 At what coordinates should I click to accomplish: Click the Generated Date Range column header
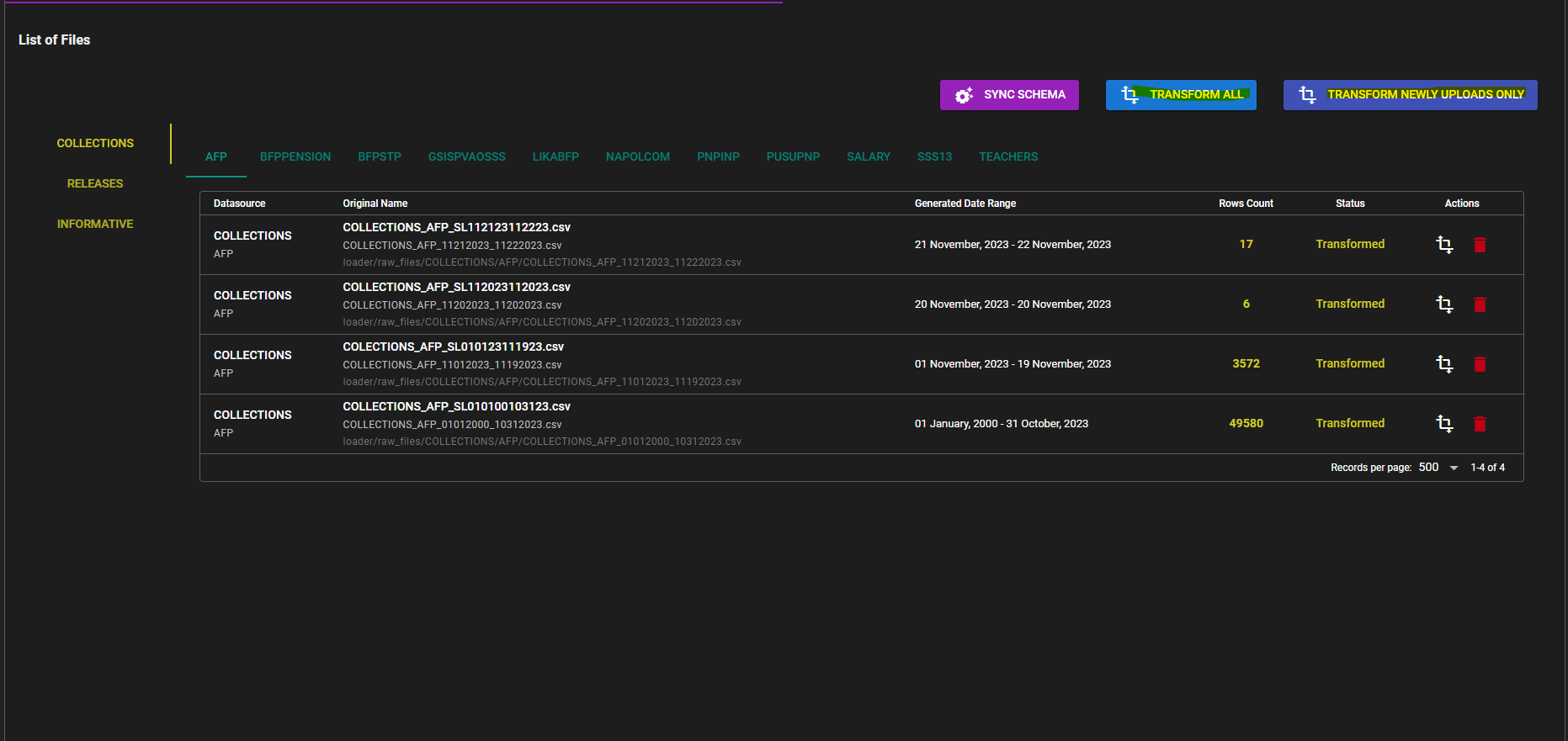coord(965,204)
